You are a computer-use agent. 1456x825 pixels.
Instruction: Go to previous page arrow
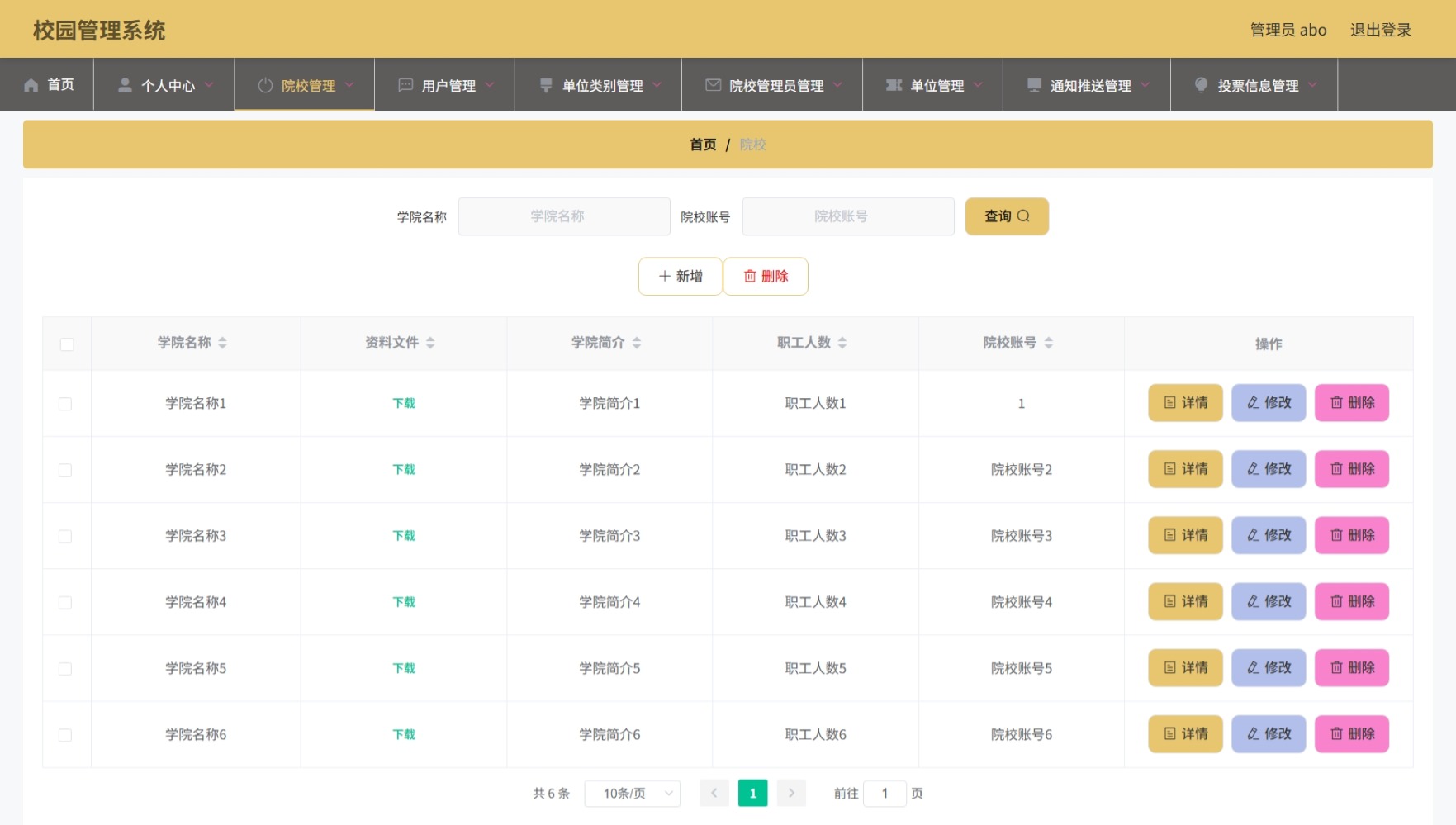click(x=714, y=793)
